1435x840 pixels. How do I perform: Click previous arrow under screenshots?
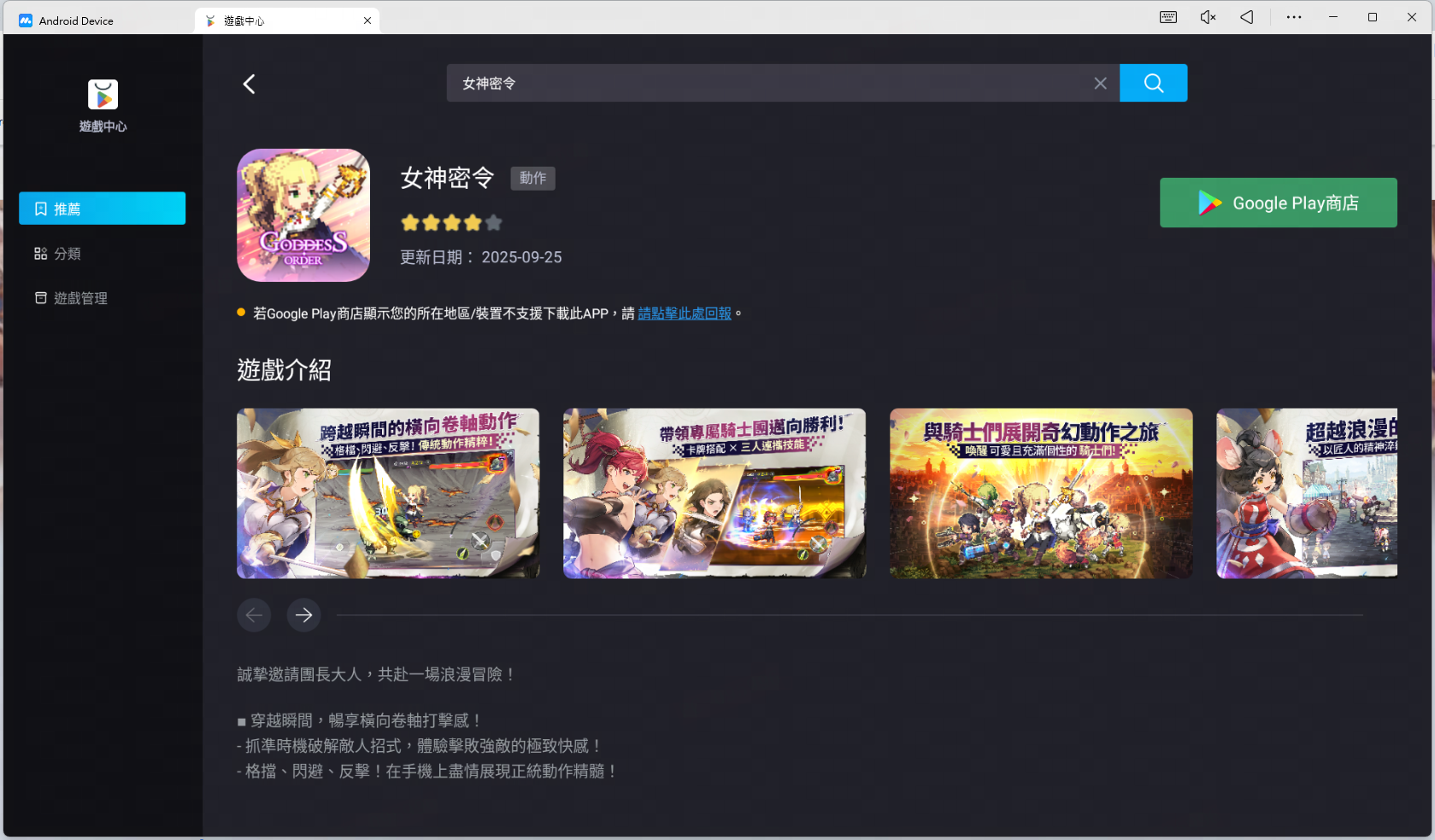tap(254, 615)
